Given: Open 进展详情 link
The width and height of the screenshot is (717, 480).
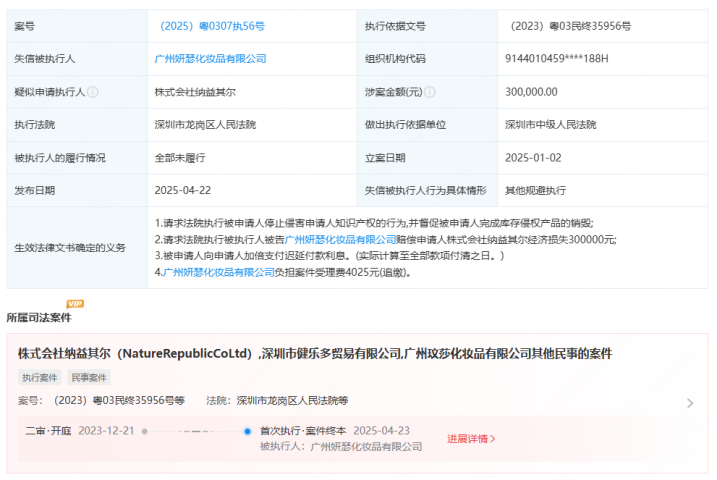Looking at the screenshot, I should [471, 439].
